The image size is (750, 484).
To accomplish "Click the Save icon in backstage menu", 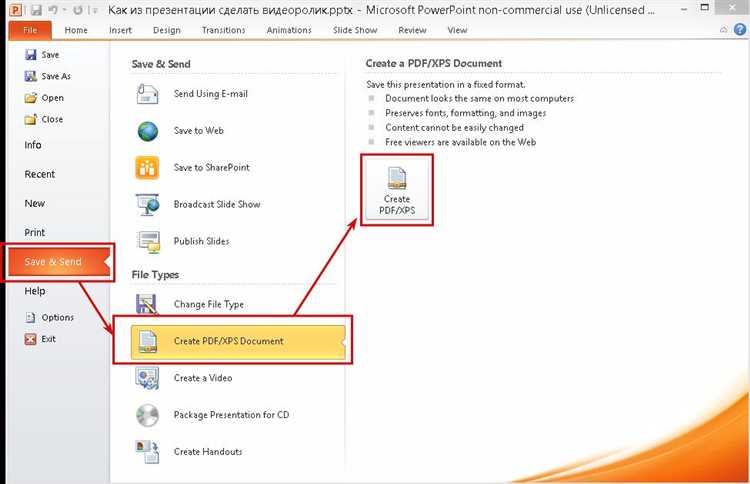I will click(x=29, y=55).
